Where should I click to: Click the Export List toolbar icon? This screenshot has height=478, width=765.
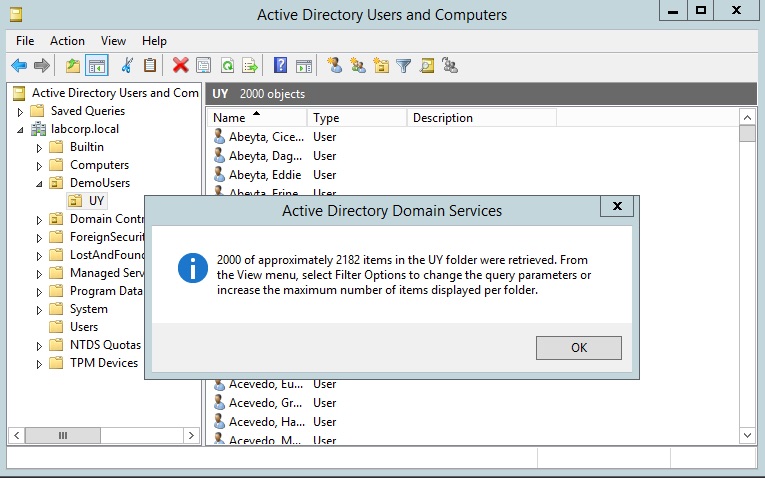click(250, 65)
